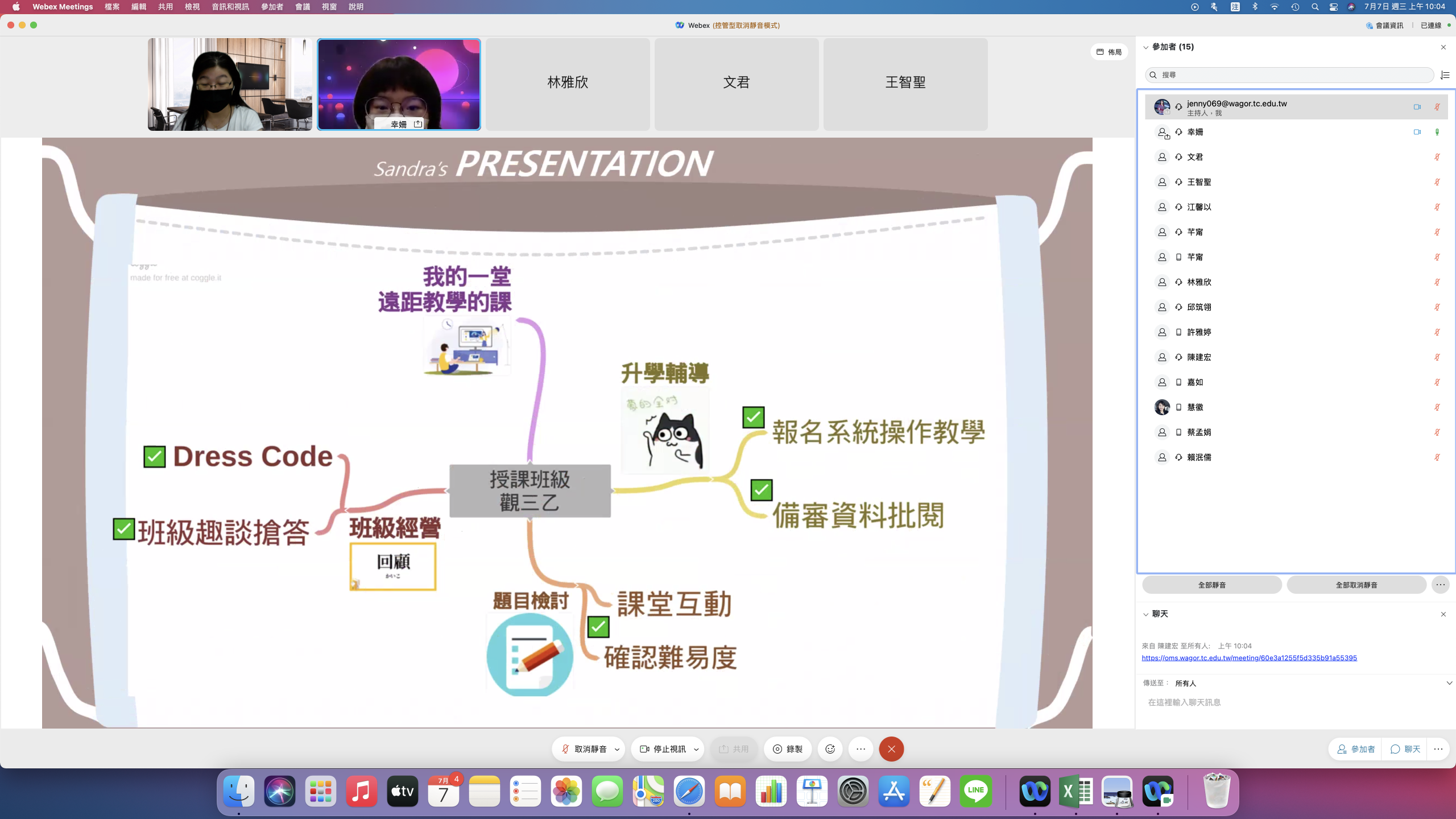Click the emoji reactions icon

pyautogui.click(x=830, y=749)
